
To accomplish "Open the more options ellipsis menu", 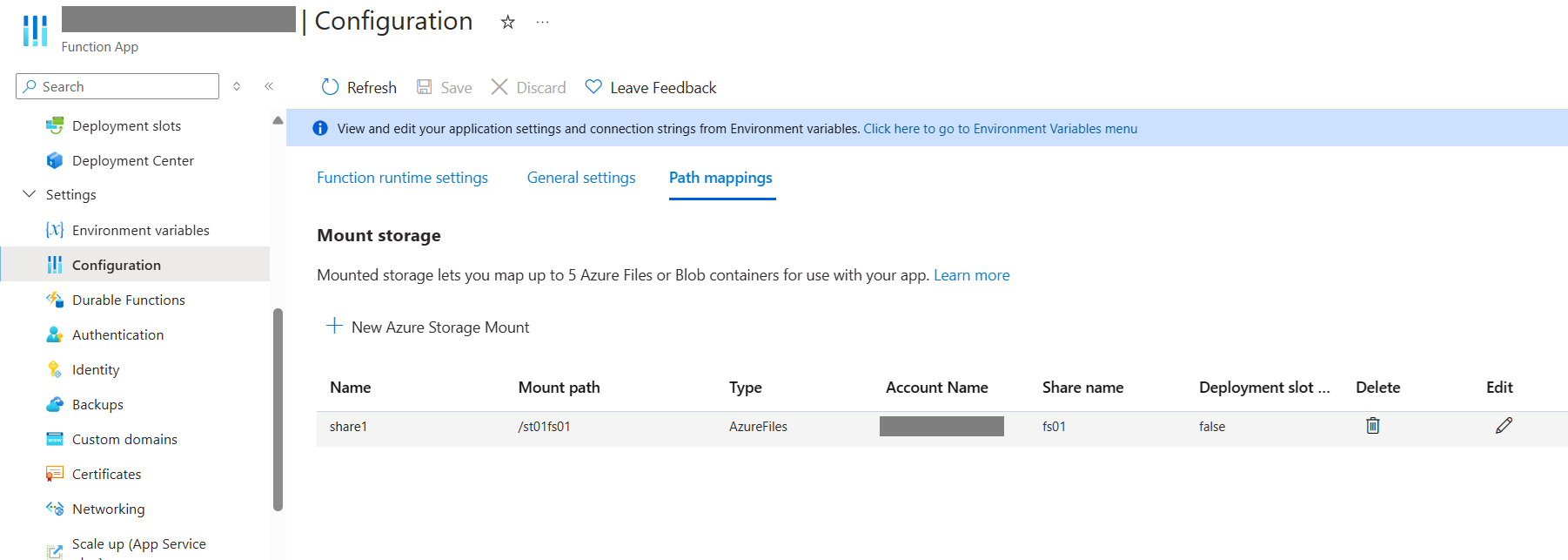I will 543,23.
